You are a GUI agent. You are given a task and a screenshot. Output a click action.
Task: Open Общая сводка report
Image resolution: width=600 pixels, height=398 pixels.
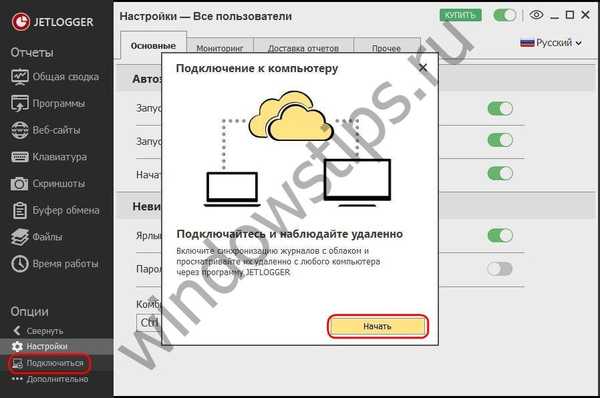click(65, 77)
